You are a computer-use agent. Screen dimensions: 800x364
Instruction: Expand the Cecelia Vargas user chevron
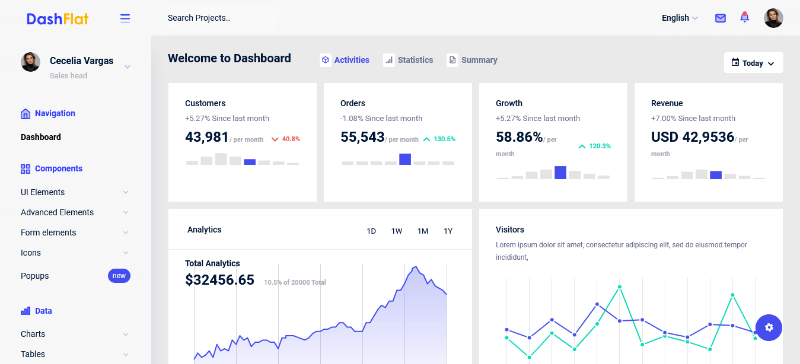pos(127,66)
